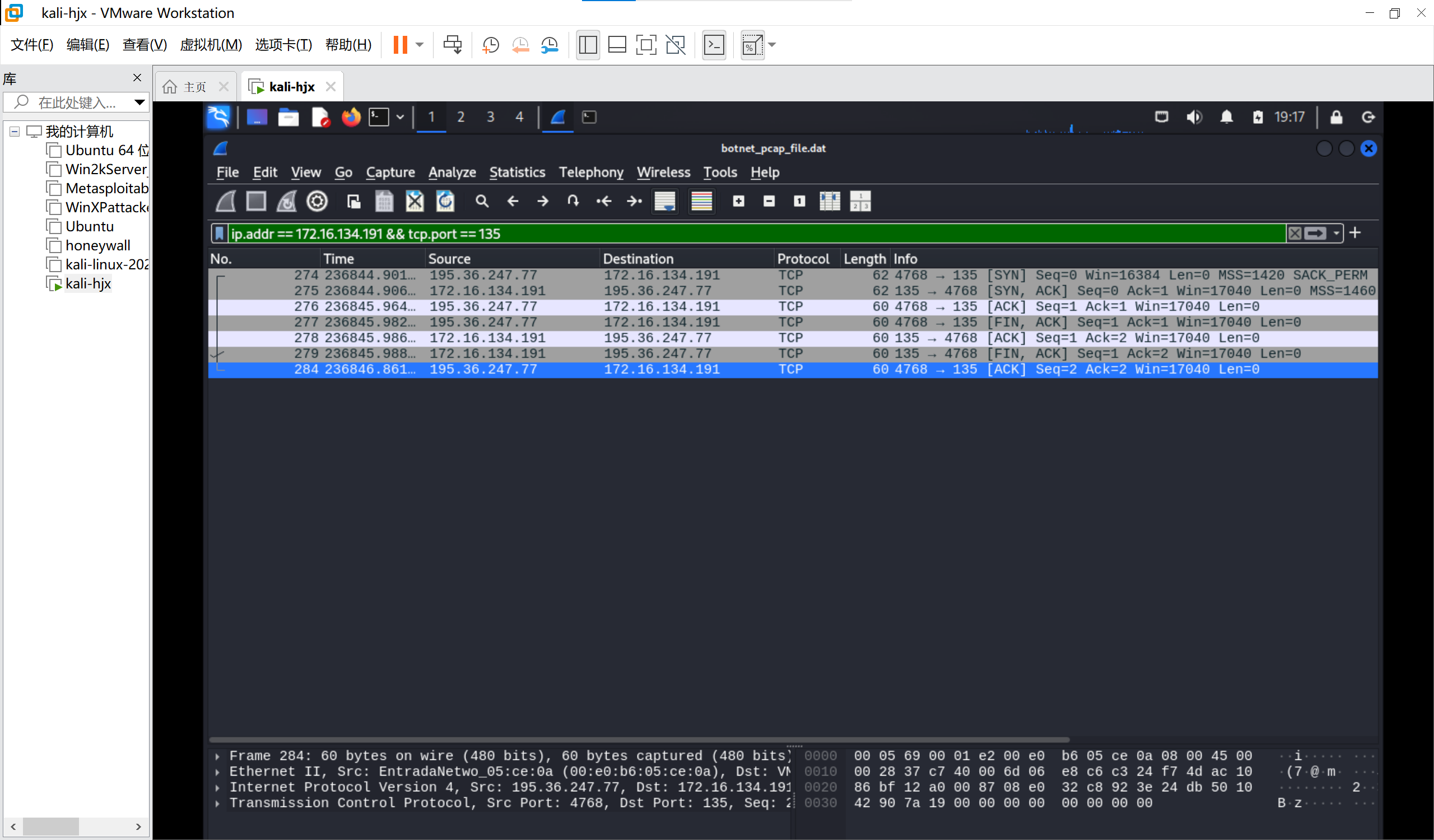Toggle auto-scroll to last packet
Screen dimensions: 1434x840
665,202
